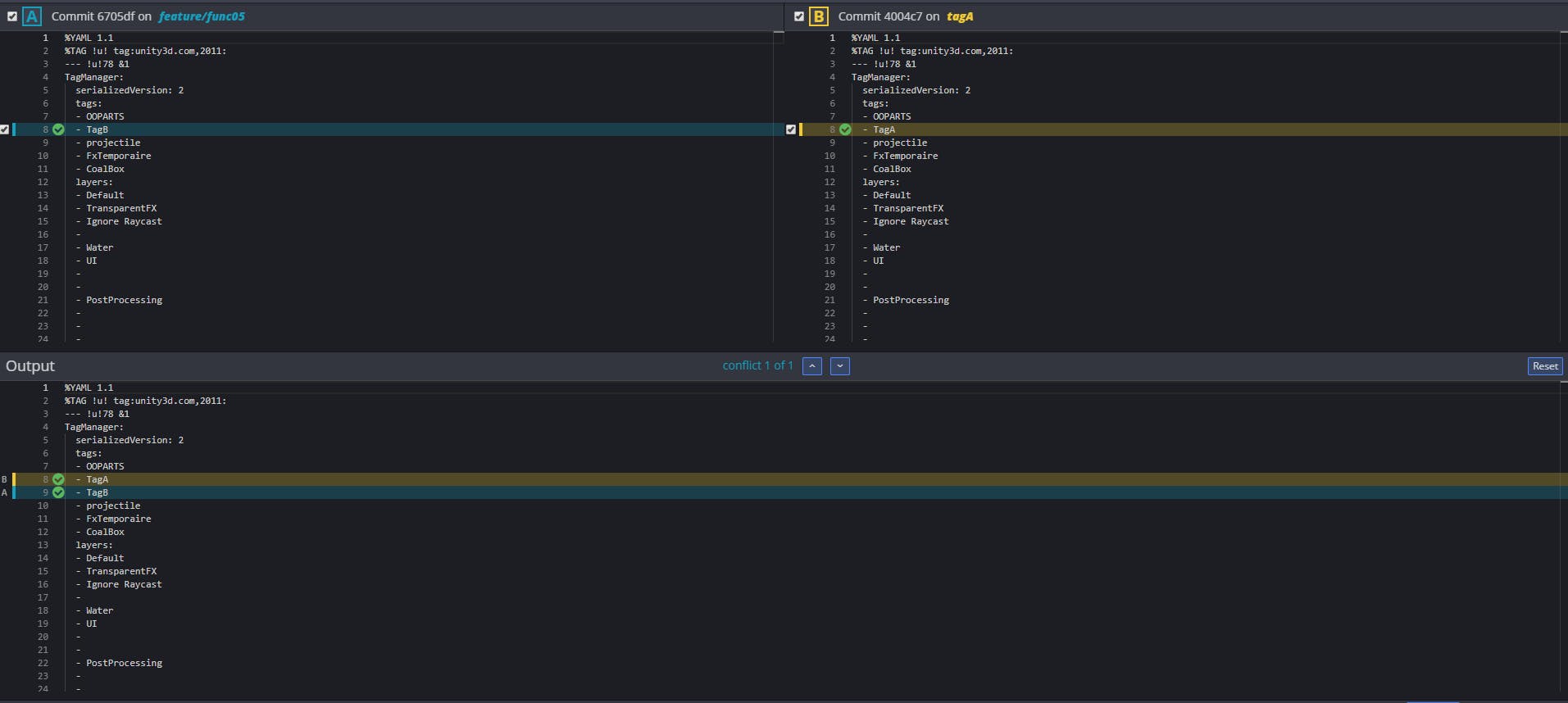Click '- Ignore Raycast' line in pane B

pyautogui.click(x=906, y=221)
